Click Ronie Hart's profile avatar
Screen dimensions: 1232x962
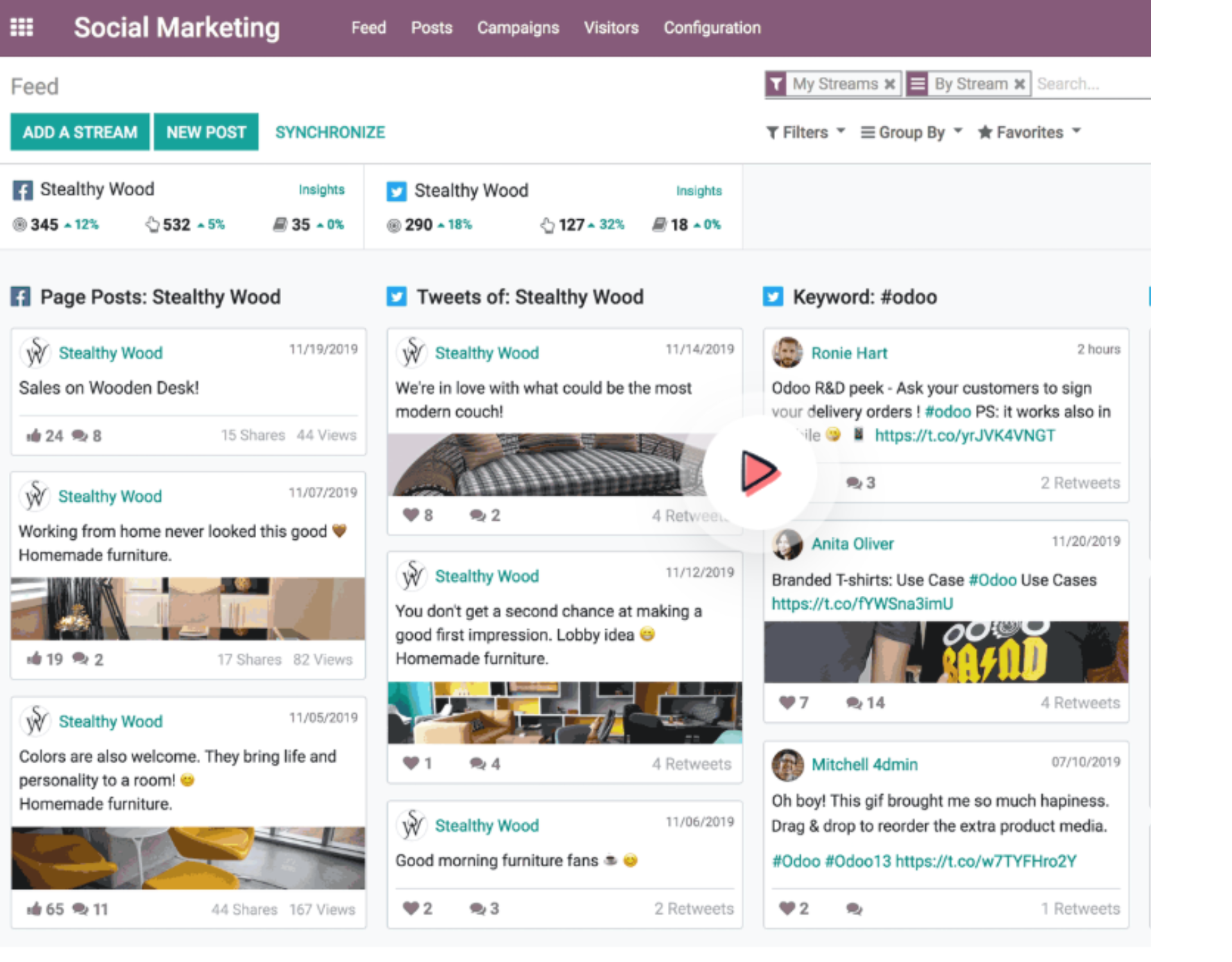(787, 352)
